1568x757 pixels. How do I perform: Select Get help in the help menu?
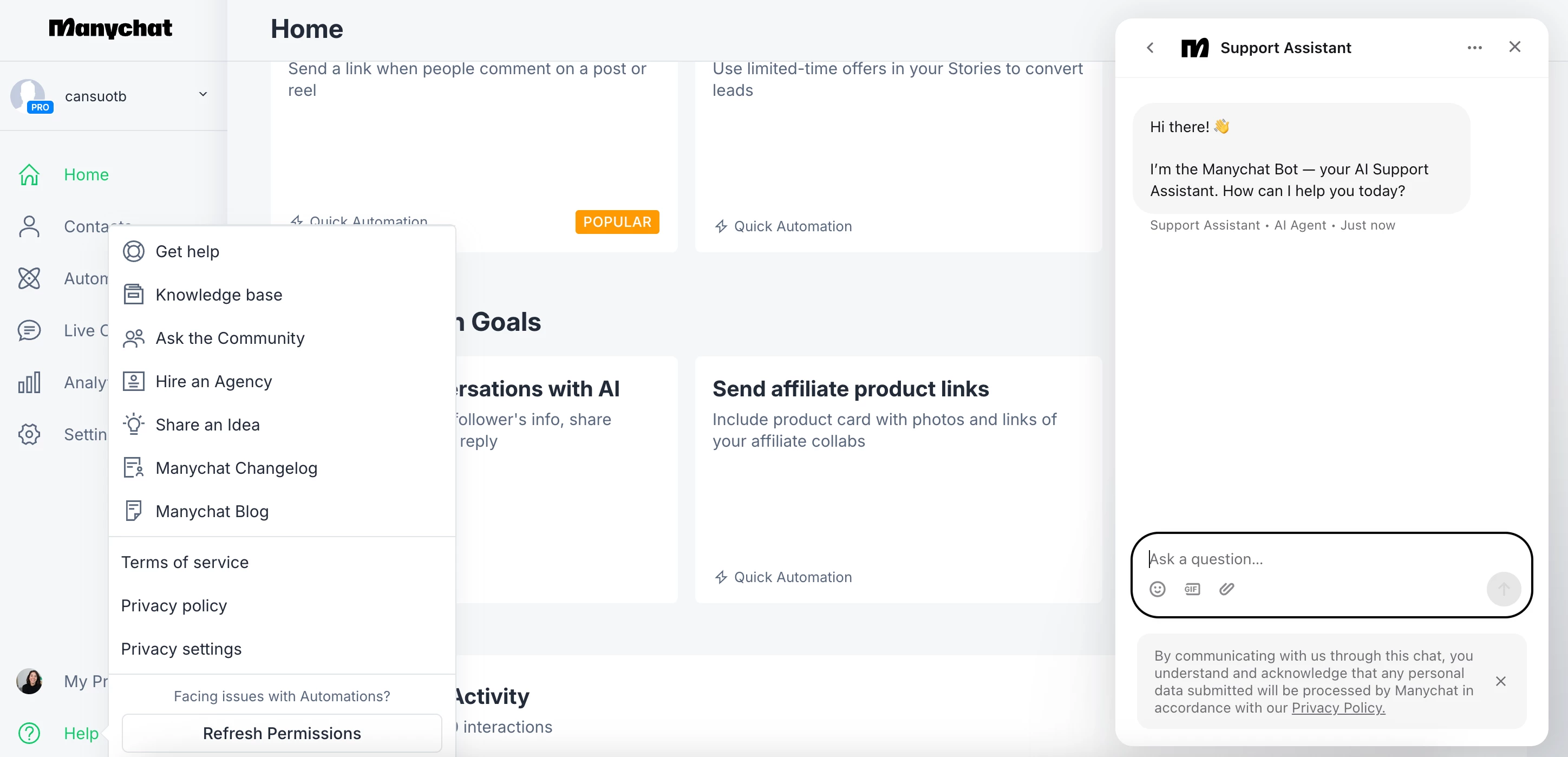click(282, 251)
